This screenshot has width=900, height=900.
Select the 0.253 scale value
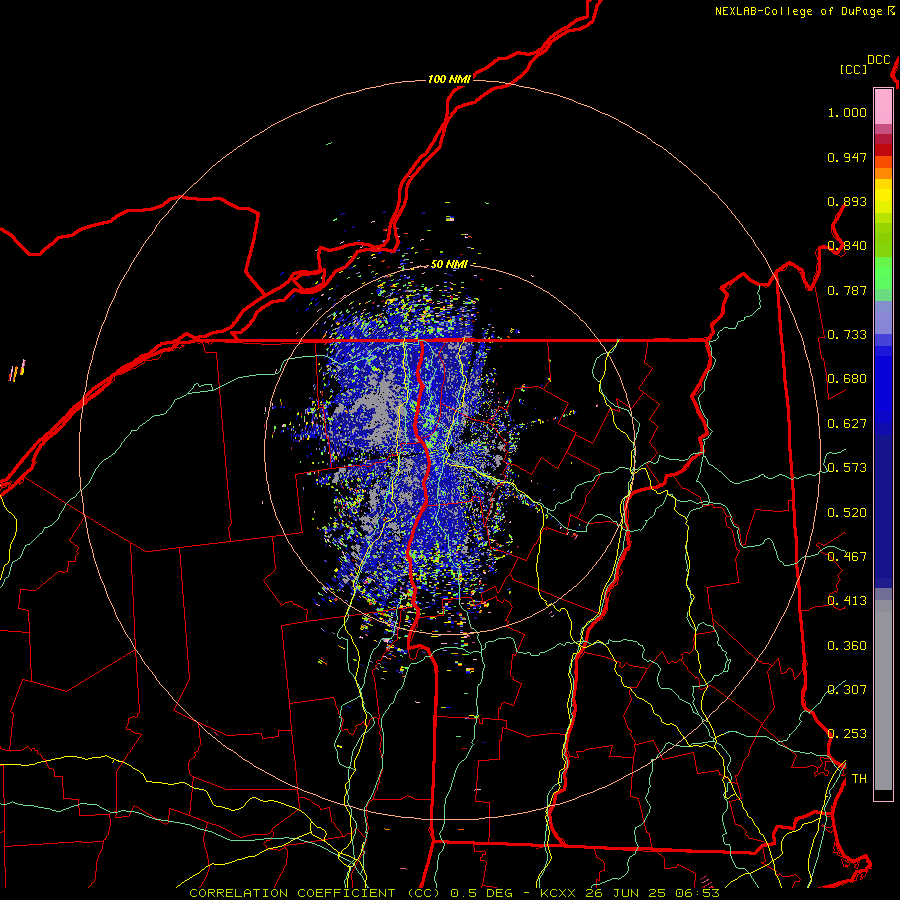[x=847, y=734]
